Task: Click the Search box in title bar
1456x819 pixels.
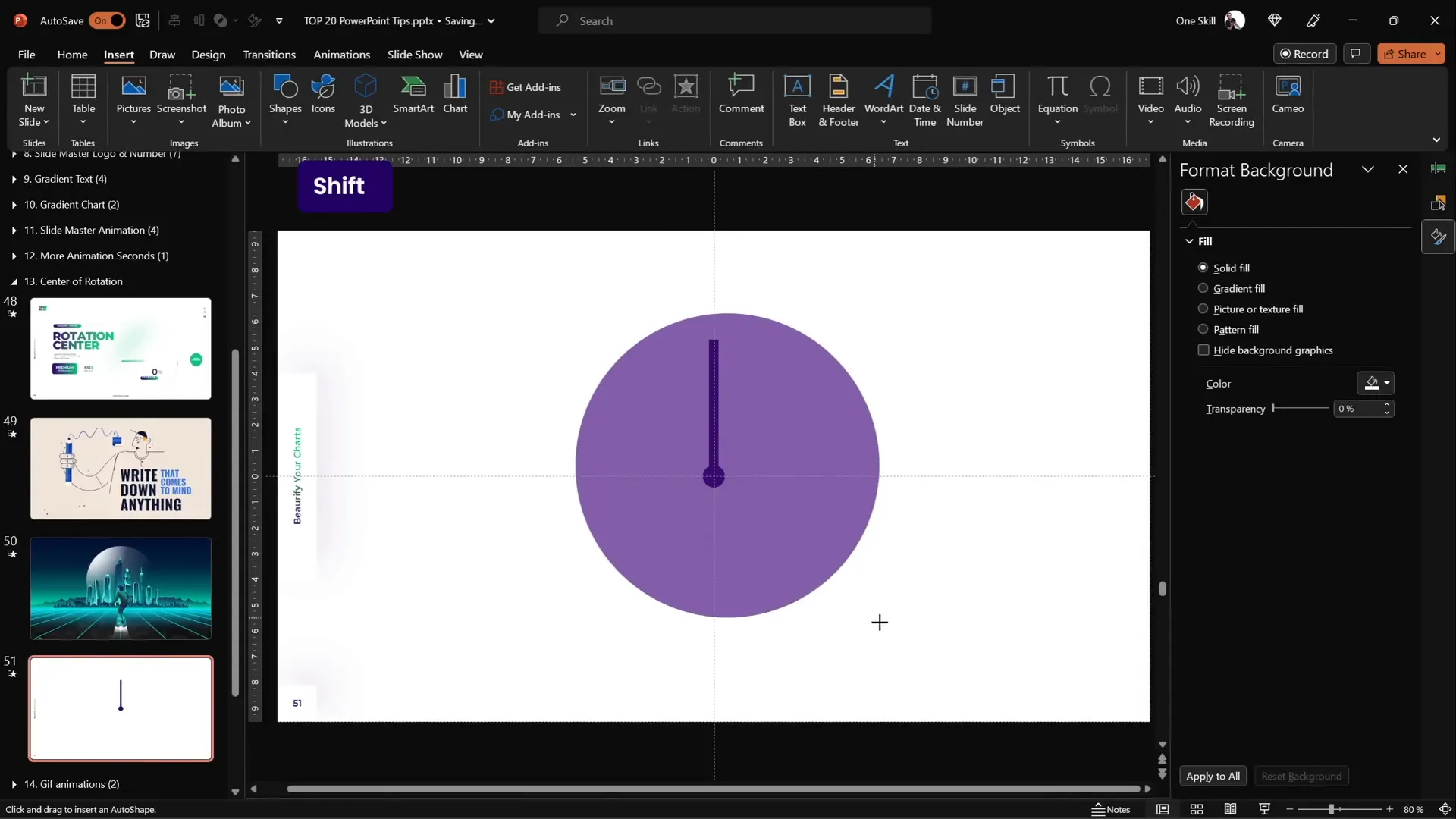Action: click(734, 20)
